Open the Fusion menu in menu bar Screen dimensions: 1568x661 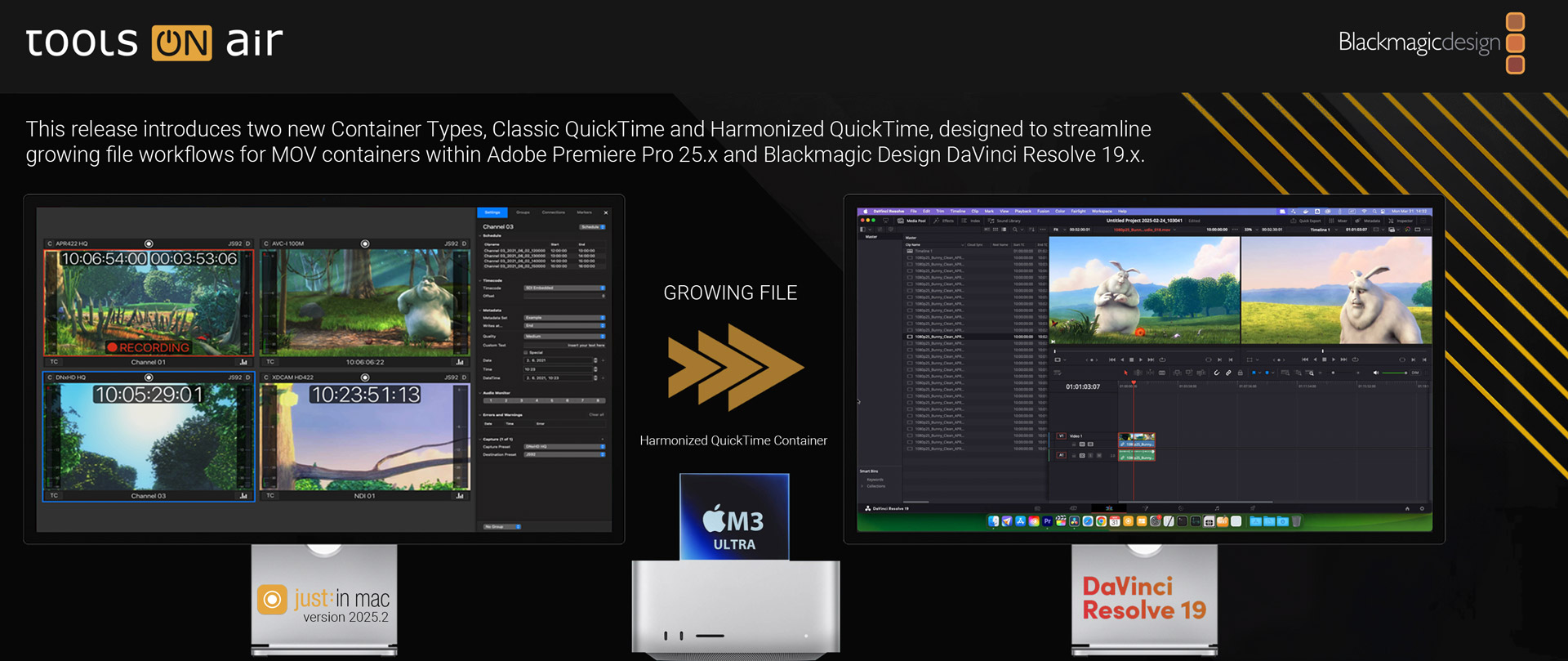(1043, 211)
